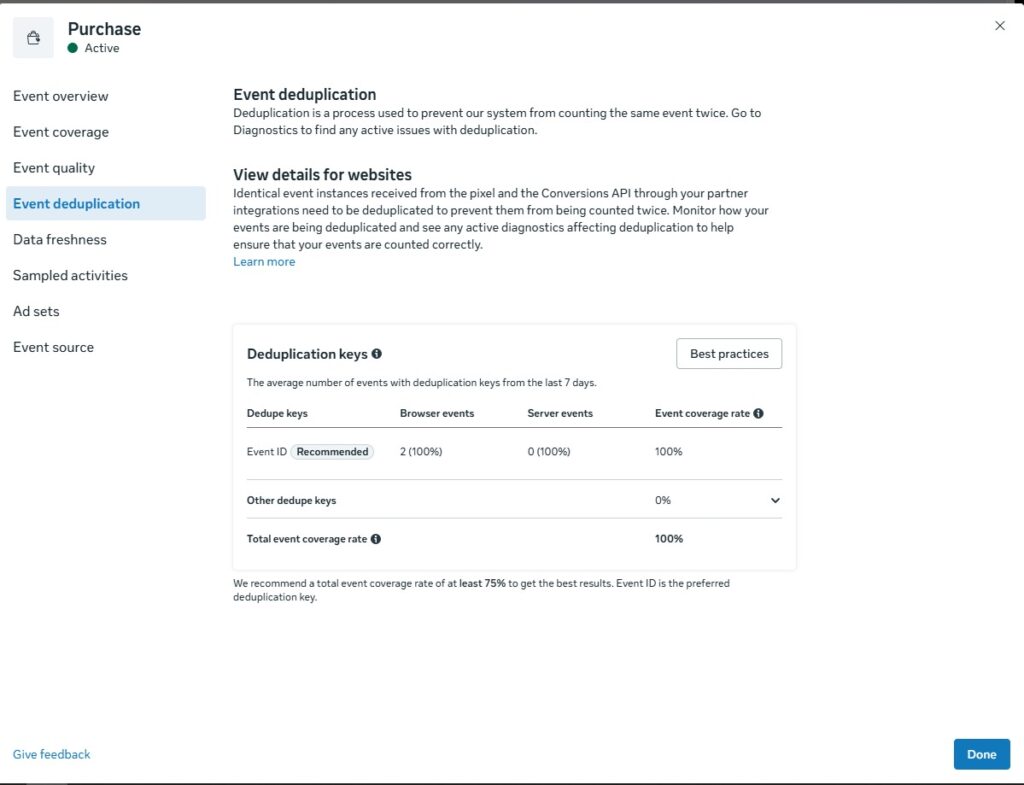Open the Give feedback link

coord(52,754)
